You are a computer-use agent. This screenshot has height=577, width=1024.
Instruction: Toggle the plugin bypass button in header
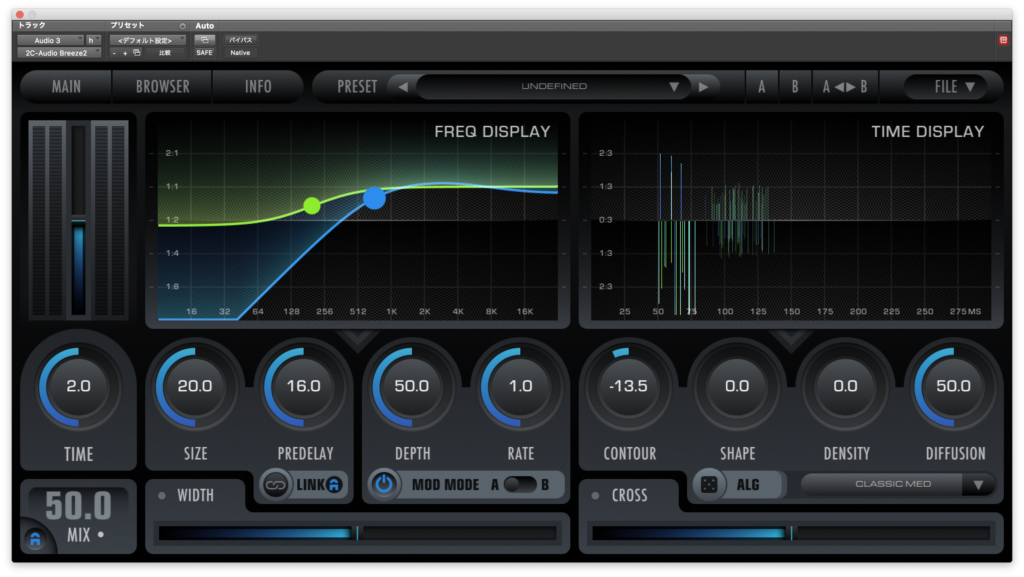tap(240, 40)
